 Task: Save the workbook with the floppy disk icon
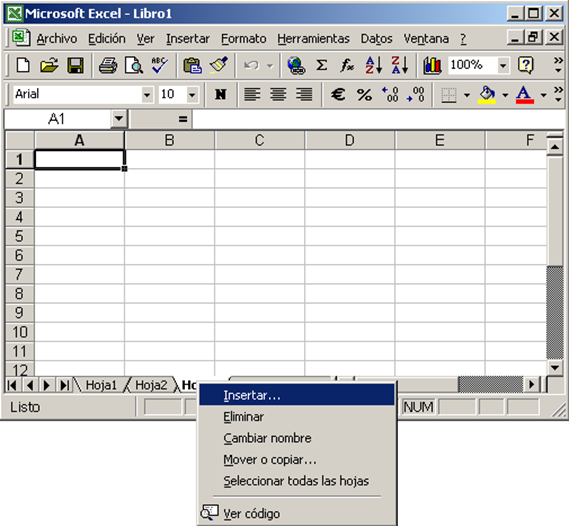tap(75, 66)
